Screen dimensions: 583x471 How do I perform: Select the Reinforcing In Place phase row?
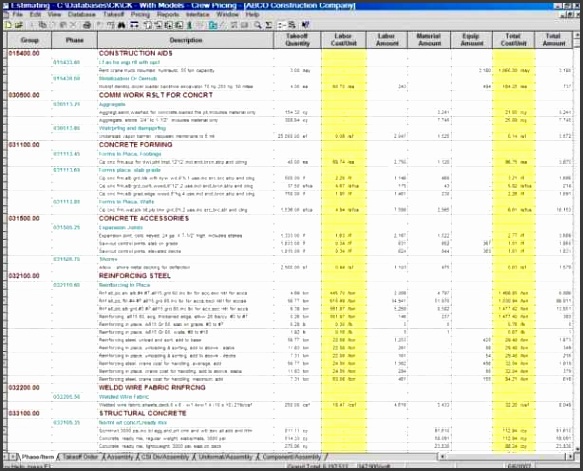(x=124, y=285)
